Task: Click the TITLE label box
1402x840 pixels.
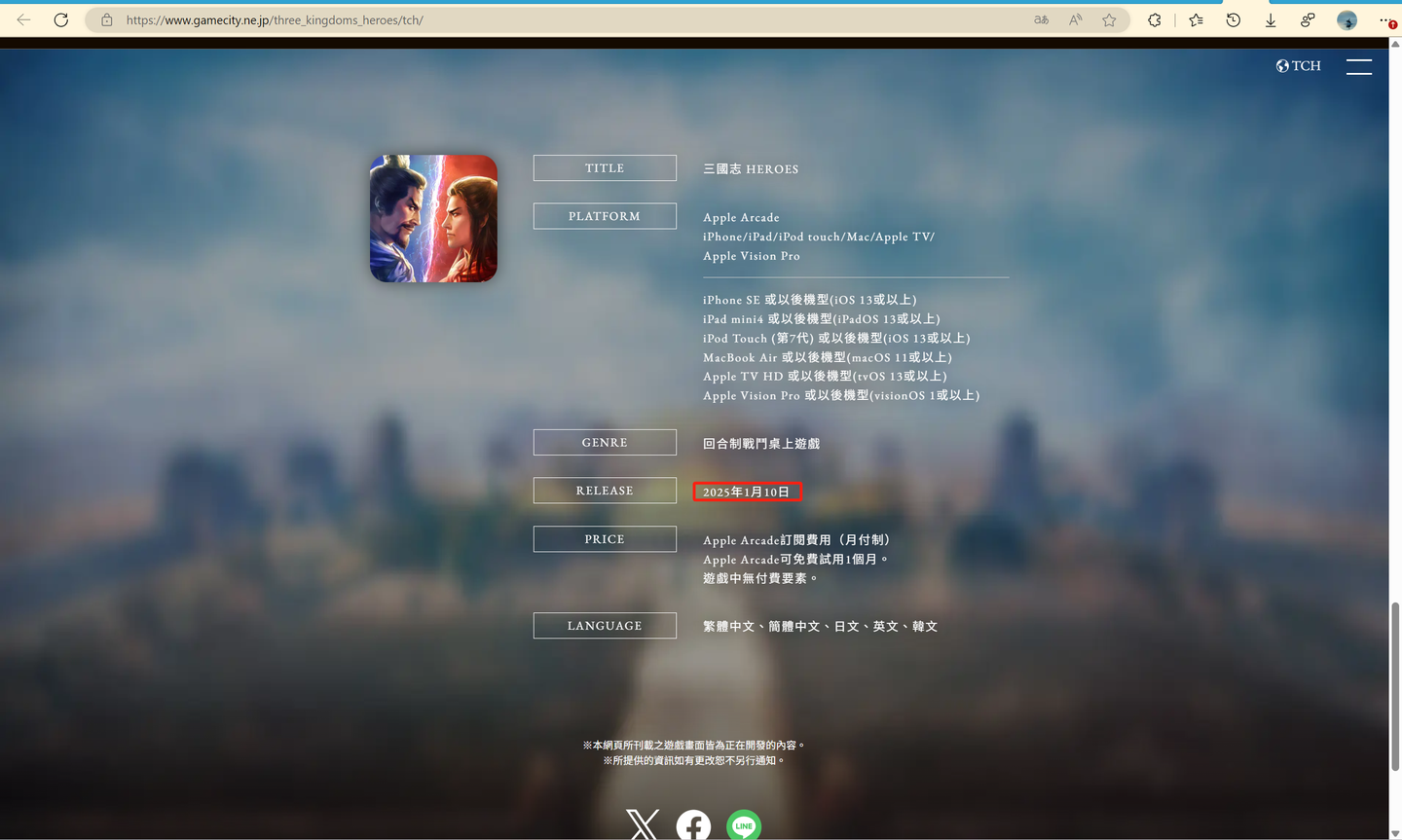Action: point(605,168)
